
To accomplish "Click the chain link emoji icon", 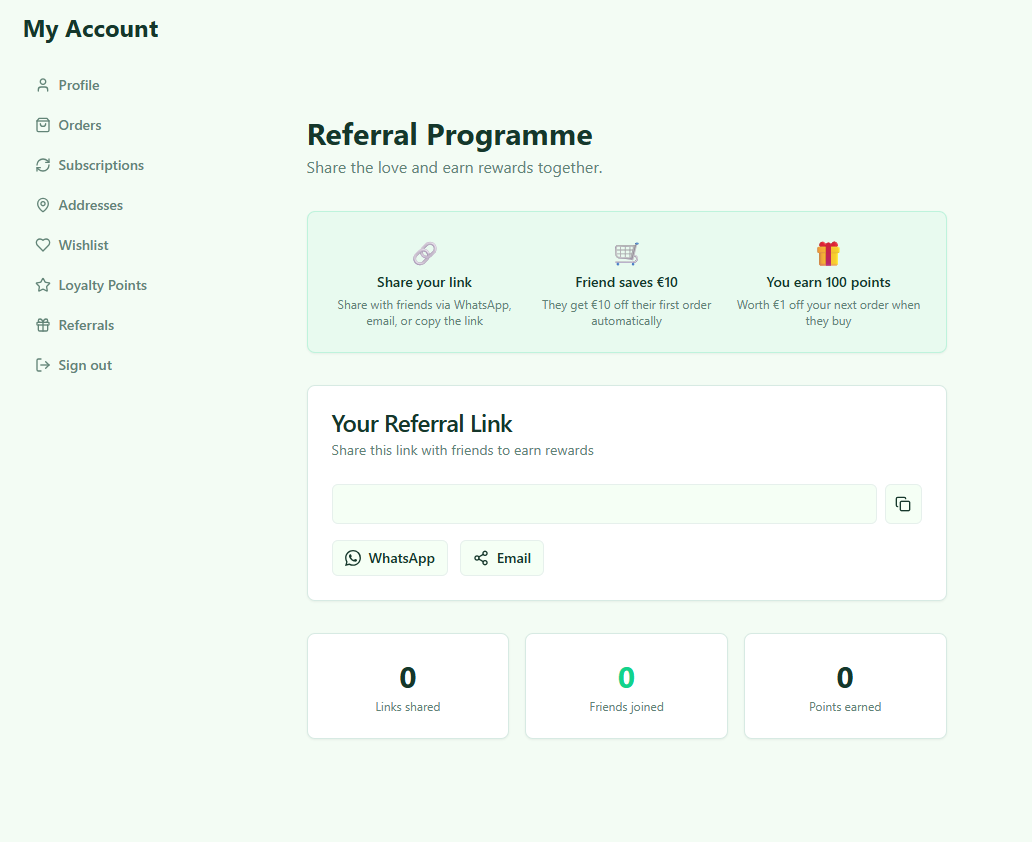I will point(425,253).
